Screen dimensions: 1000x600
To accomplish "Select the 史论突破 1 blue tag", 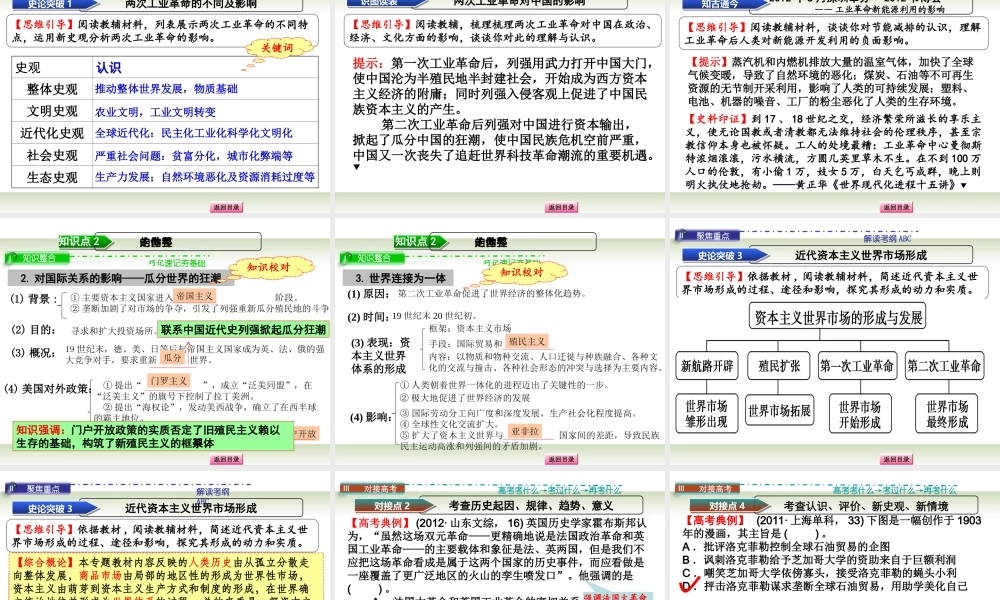I will 53,4.
